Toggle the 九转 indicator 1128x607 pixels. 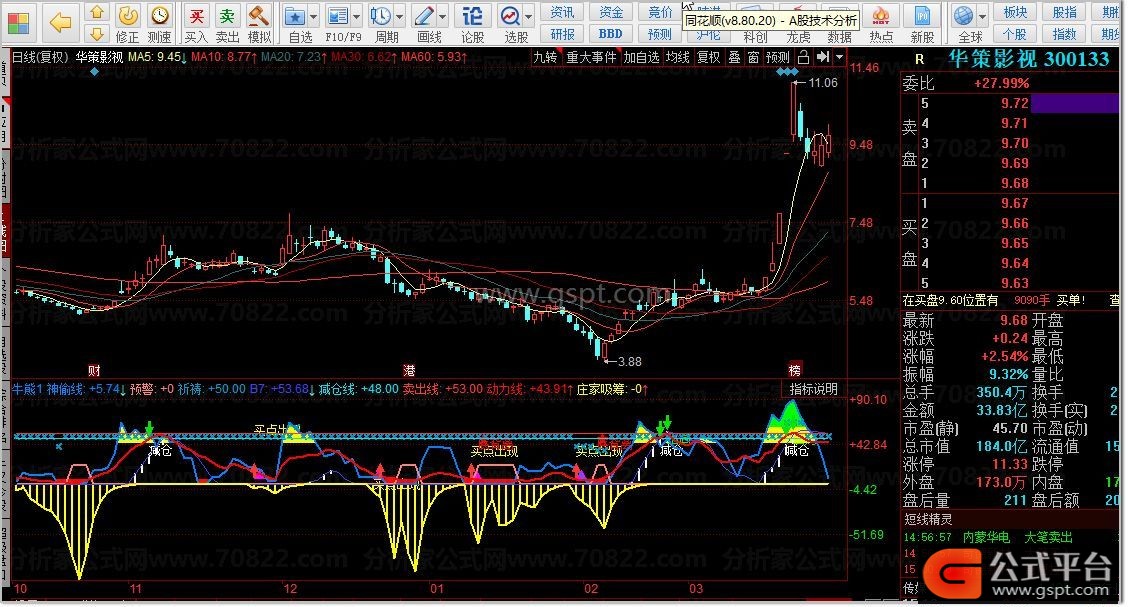pyautogui.click(x=545, y=57)
